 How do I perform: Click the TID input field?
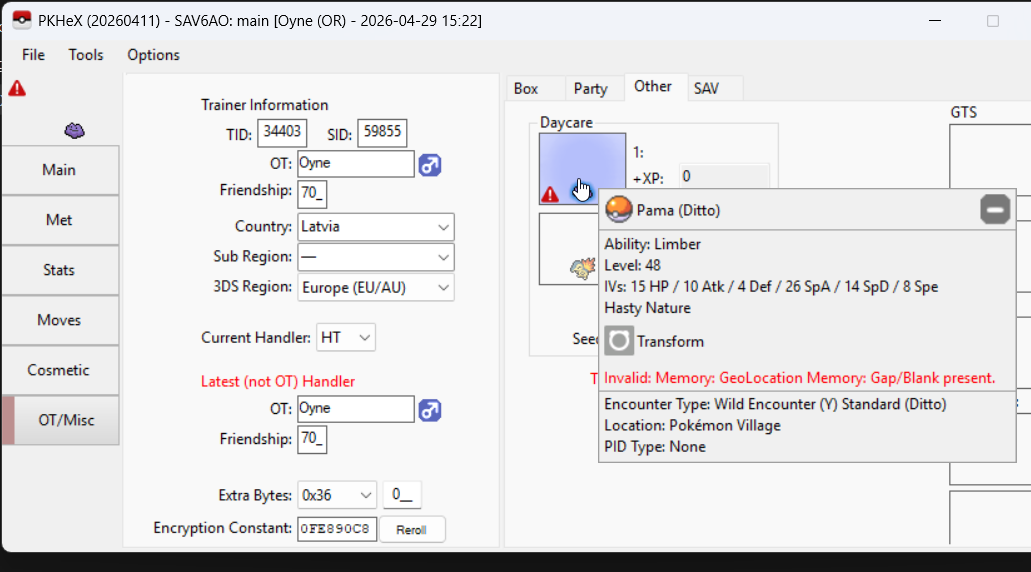click(281, 132)
